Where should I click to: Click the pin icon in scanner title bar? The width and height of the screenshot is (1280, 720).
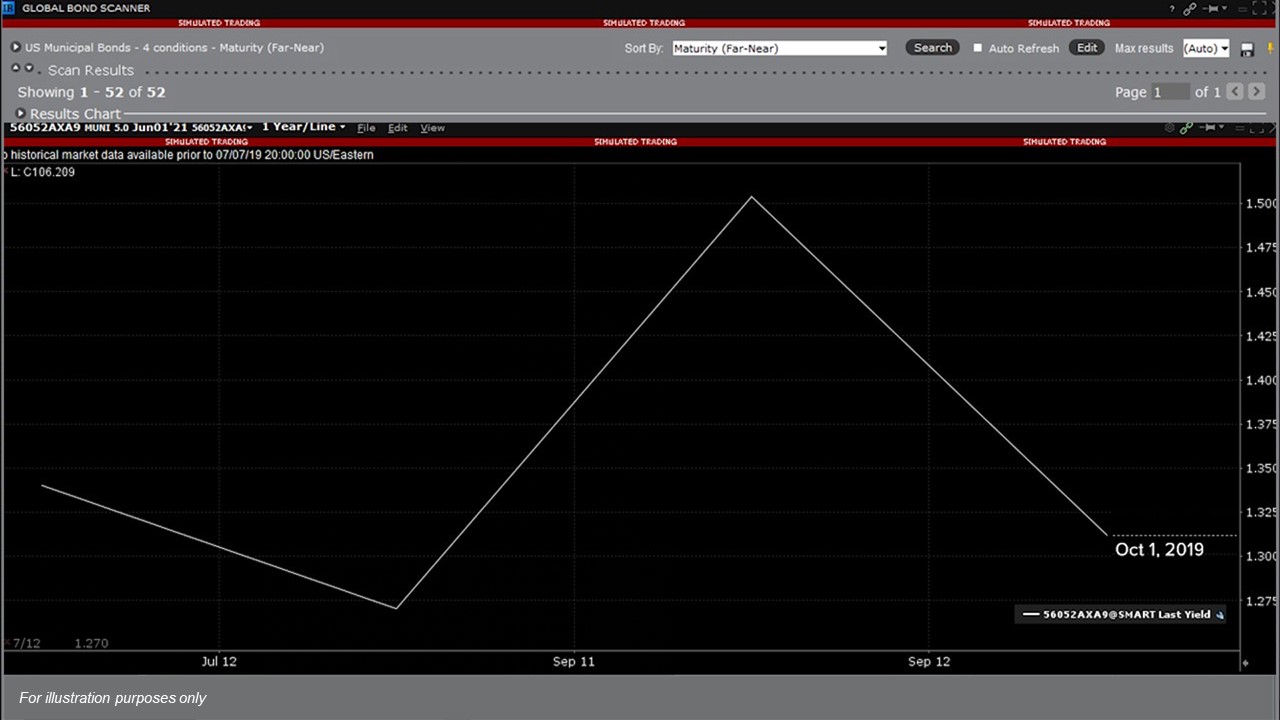1214,9
